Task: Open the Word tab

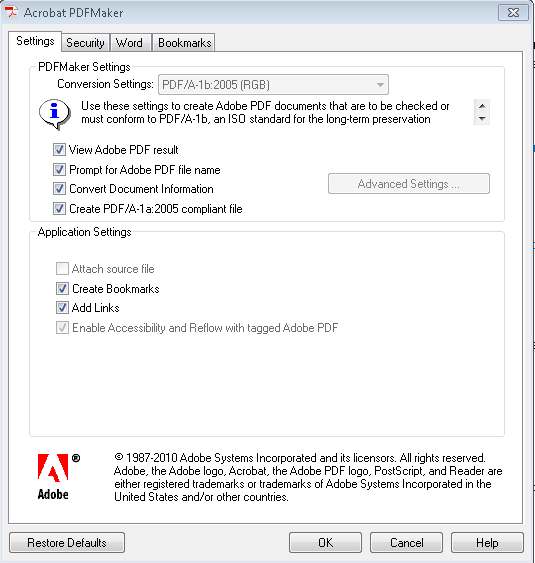Action: pos(130,43)
